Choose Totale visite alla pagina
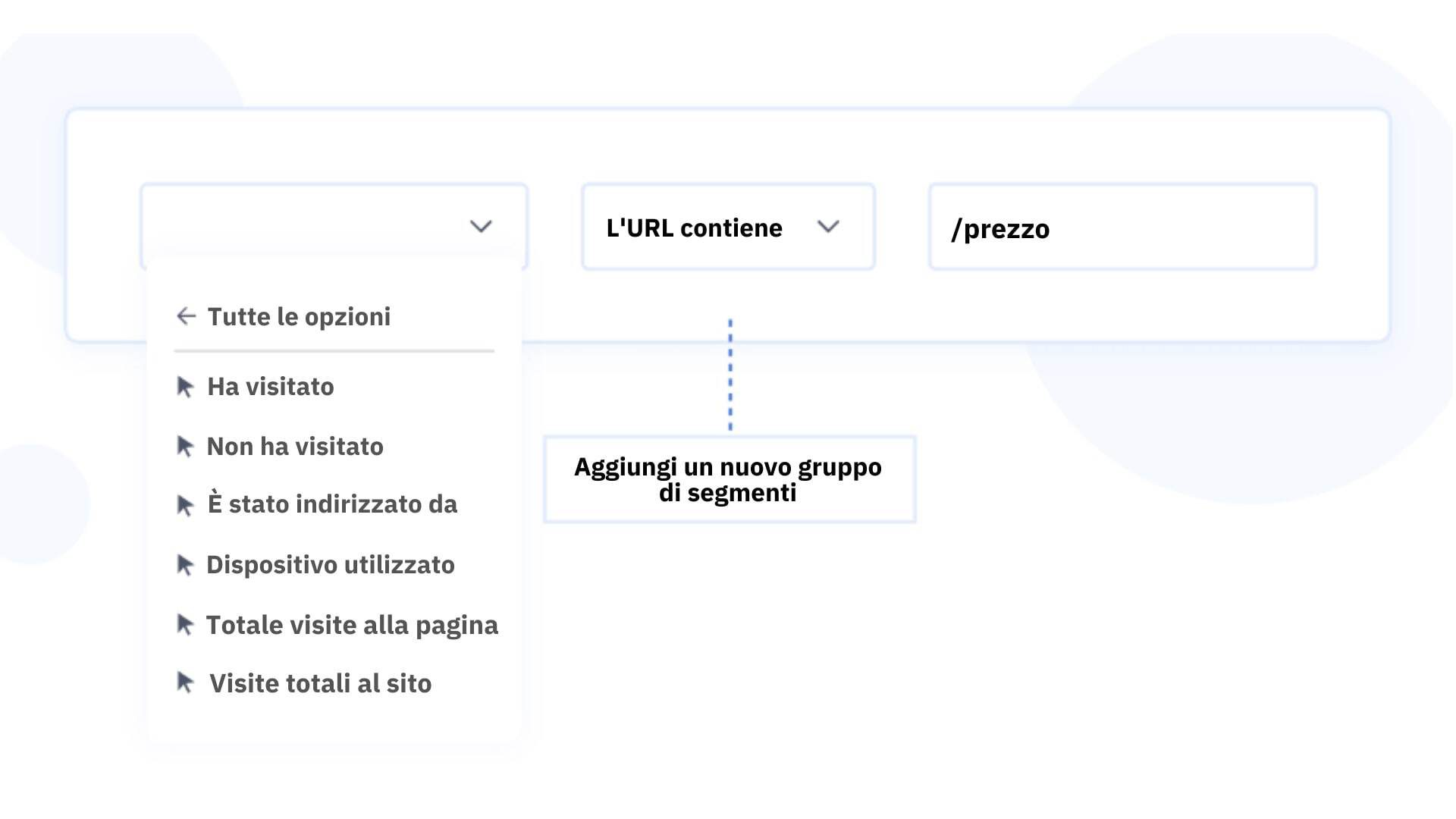The width and height of the screenshot is (1456, 819). pyautogui.click(x=352, y=625)
